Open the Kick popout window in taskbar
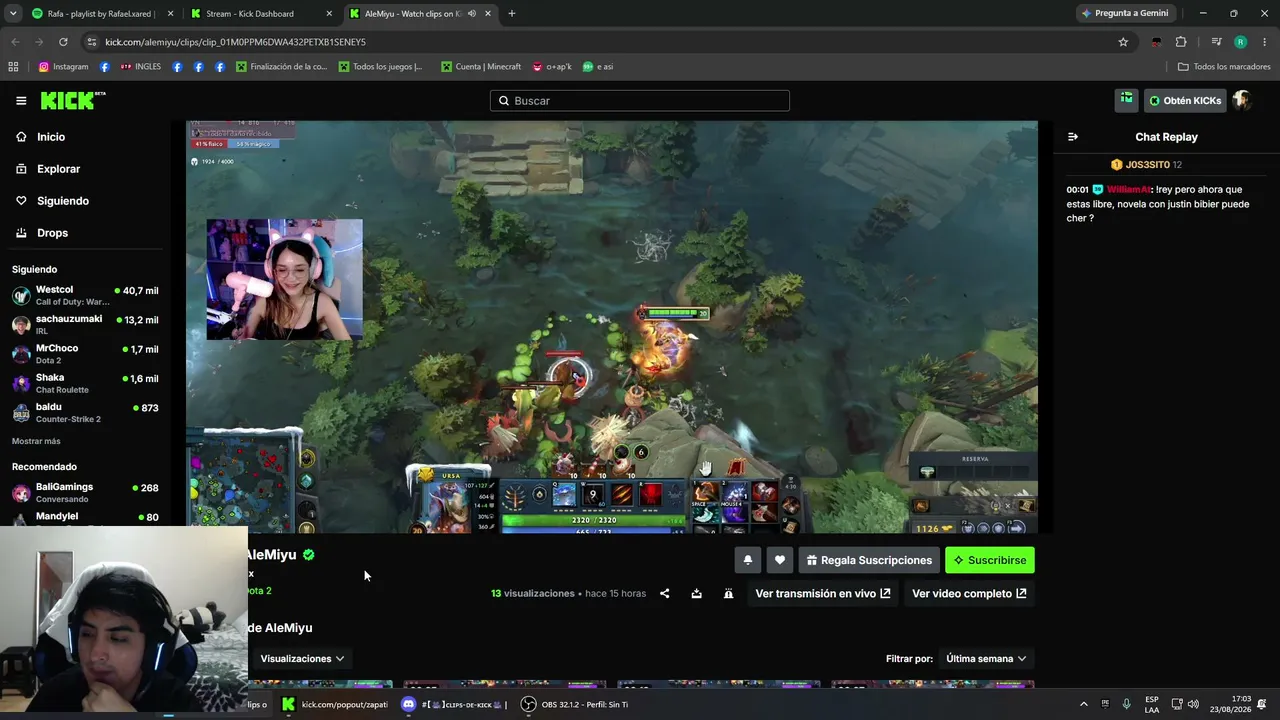 (335, 704)
